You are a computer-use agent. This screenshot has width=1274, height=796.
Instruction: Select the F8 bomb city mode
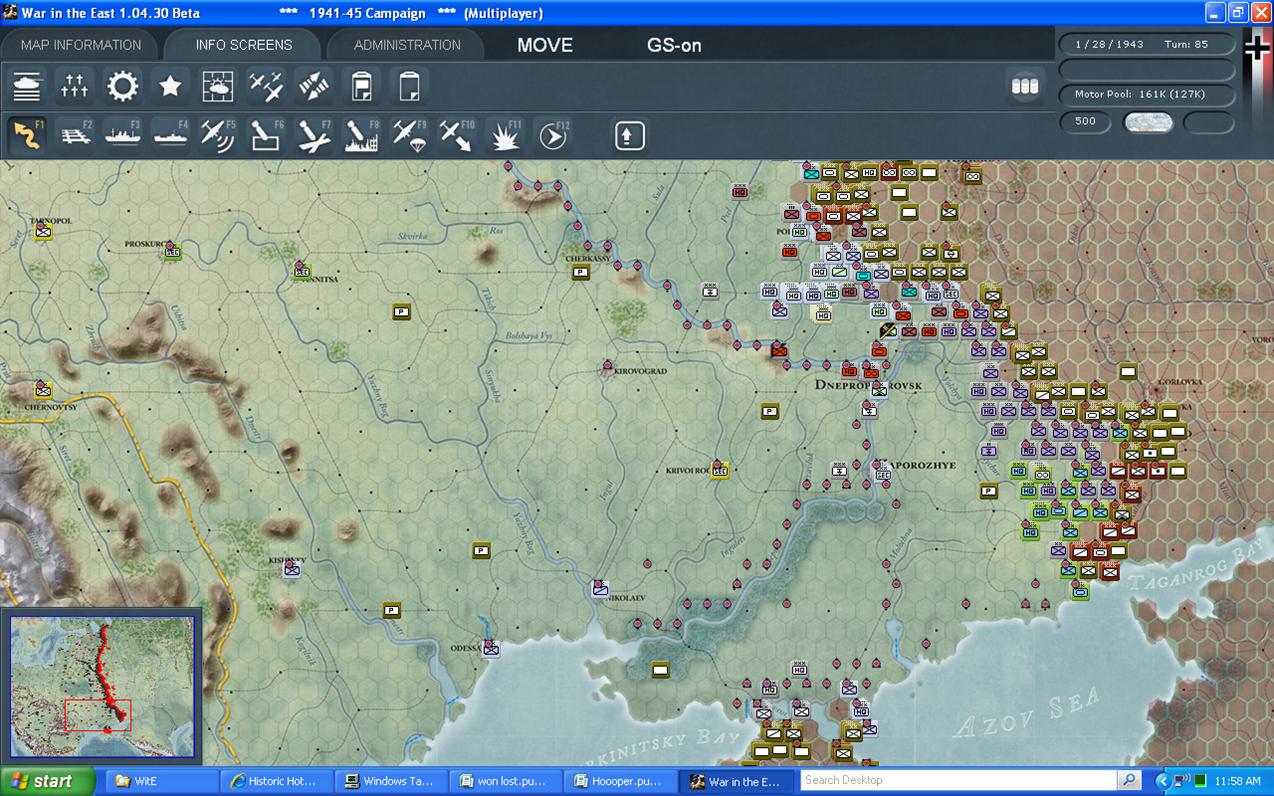tap(361, 135)
